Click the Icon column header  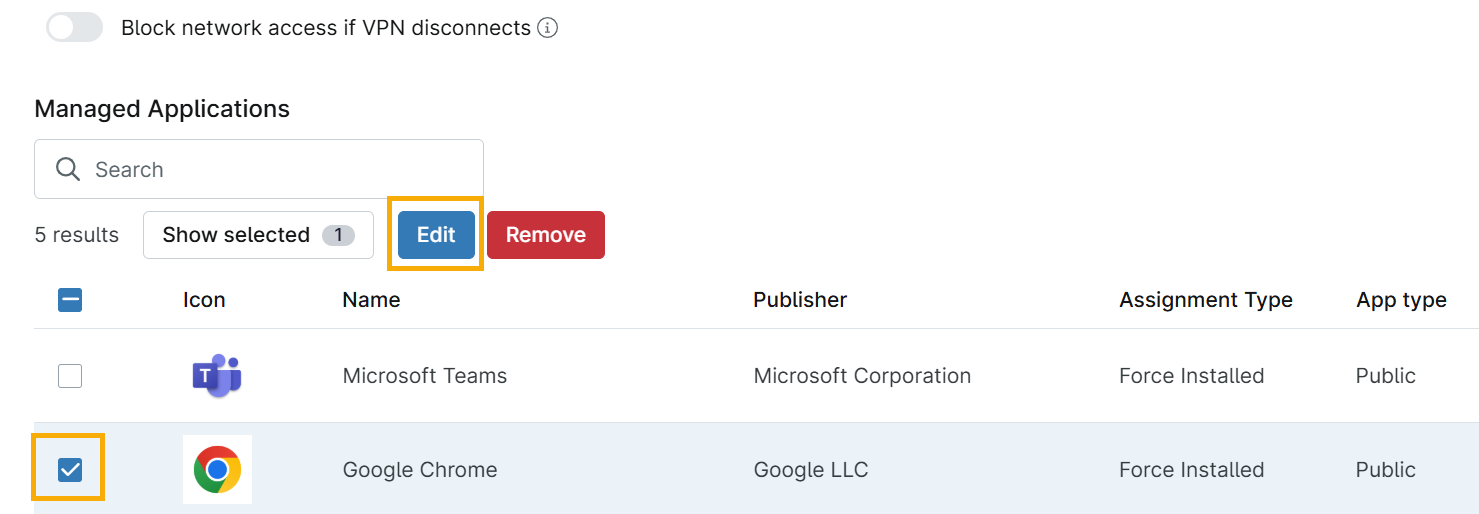pos(204,300)
